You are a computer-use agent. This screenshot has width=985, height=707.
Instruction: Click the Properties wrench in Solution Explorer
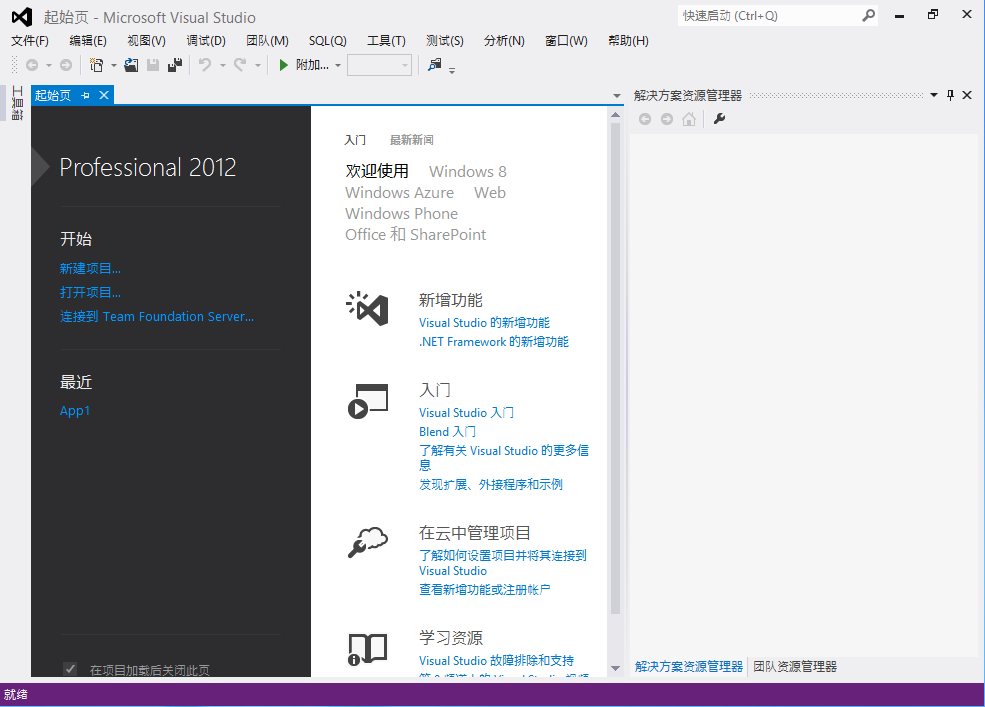pos(719,119)
